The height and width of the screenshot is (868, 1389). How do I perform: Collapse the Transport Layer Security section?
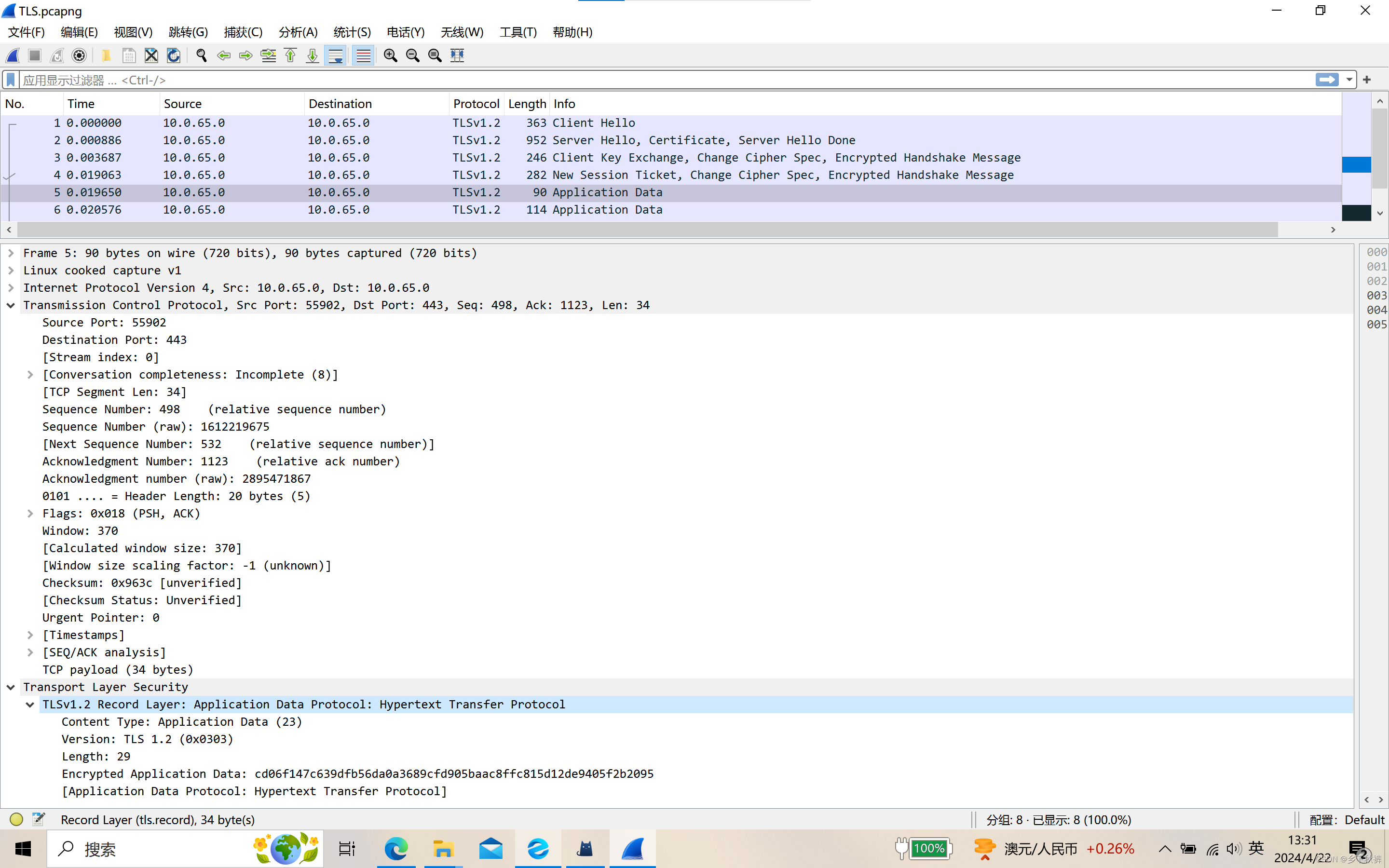click(x=10, y=687)
